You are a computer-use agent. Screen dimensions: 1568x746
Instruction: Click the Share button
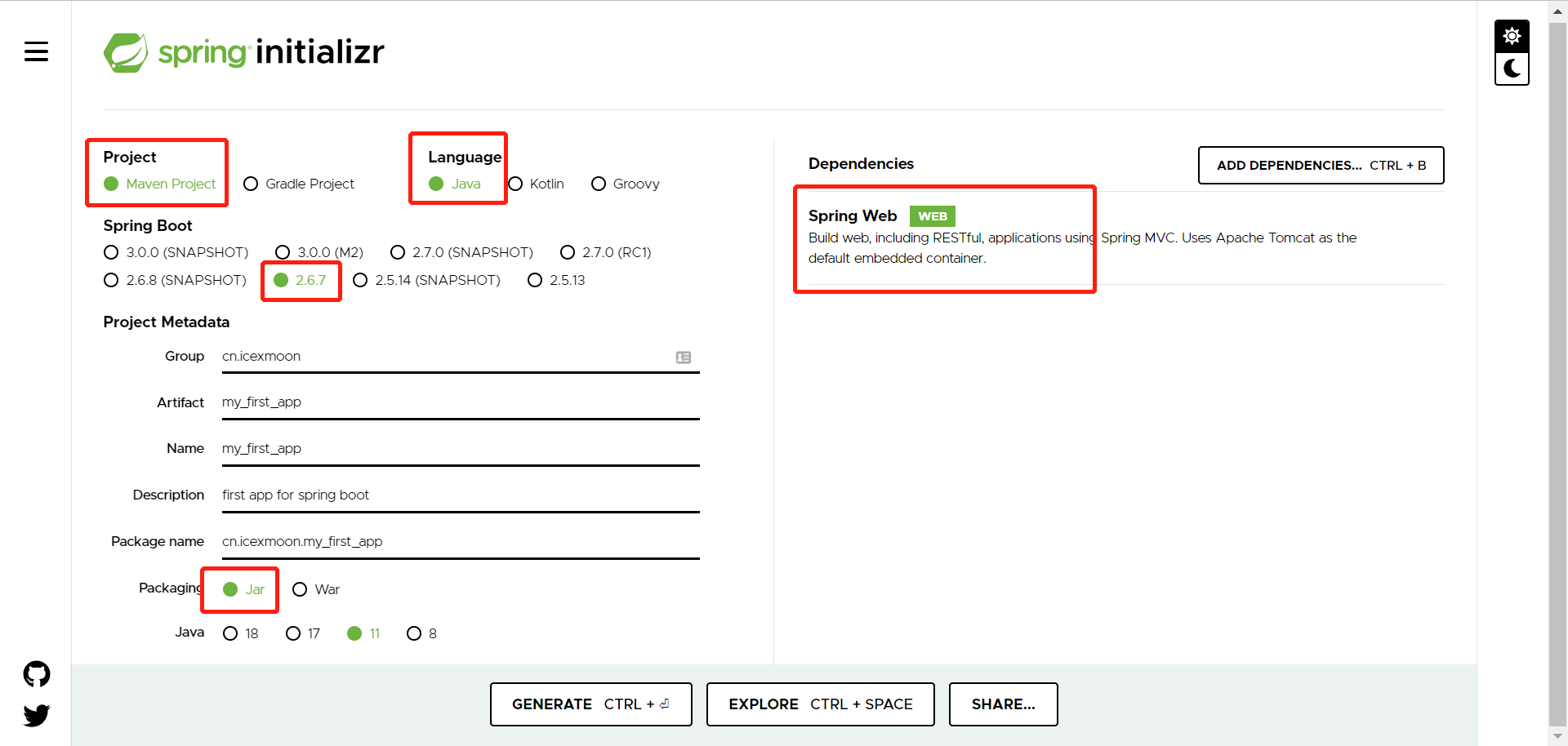[1004, 704]
